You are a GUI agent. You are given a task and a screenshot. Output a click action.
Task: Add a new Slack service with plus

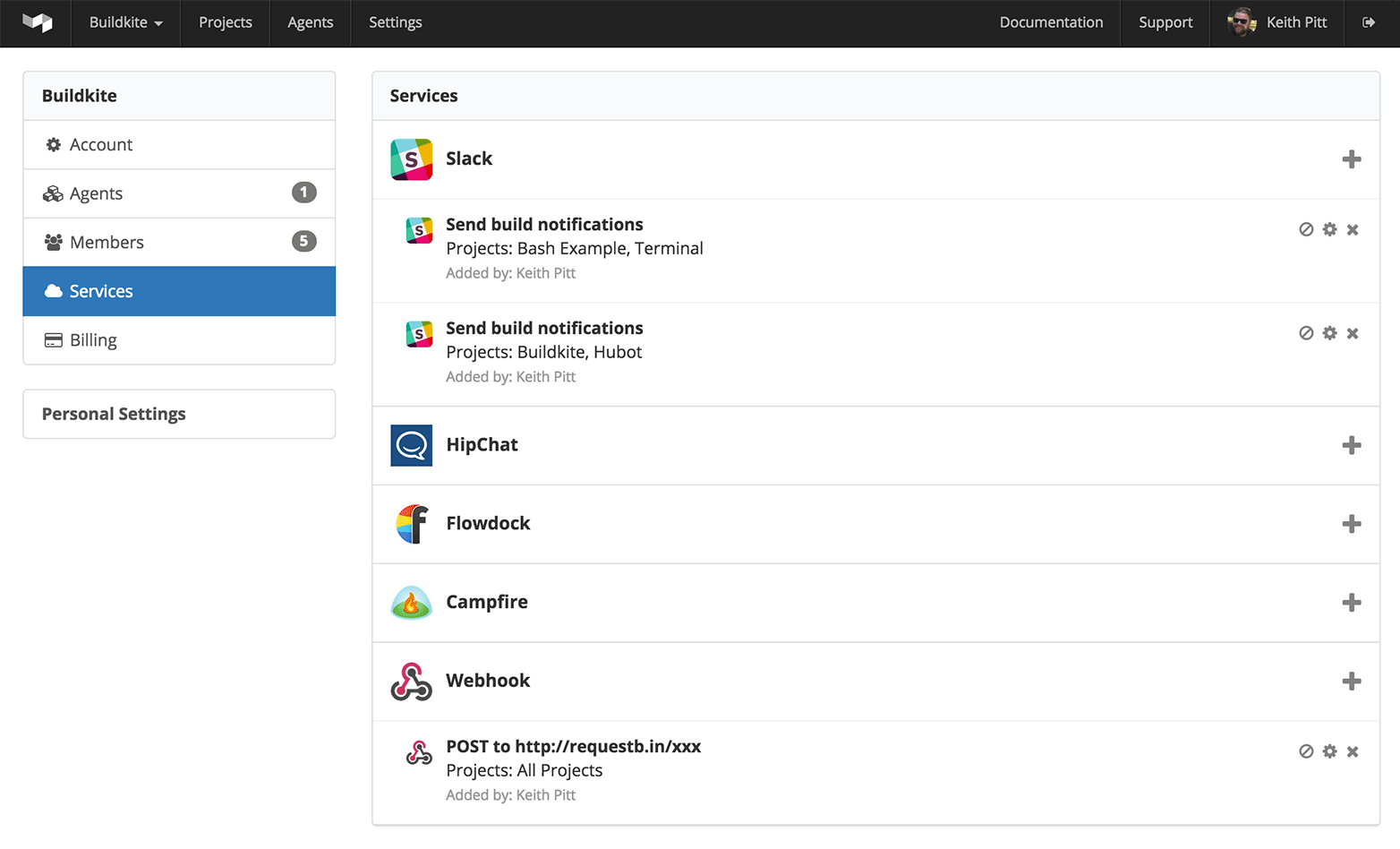1352,159
